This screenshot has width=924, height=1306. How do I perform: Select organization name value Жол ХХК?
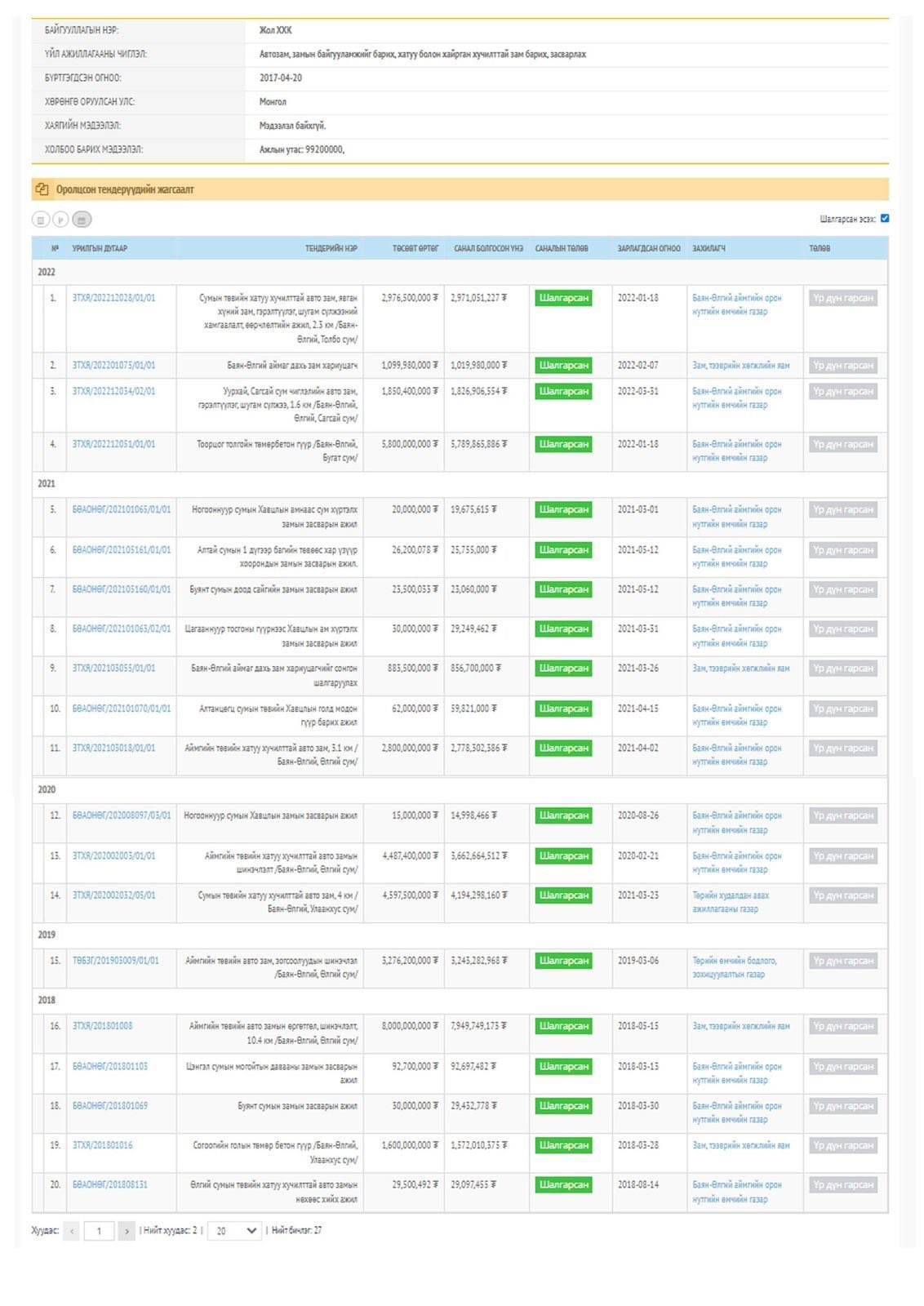(x=275, y=30)
